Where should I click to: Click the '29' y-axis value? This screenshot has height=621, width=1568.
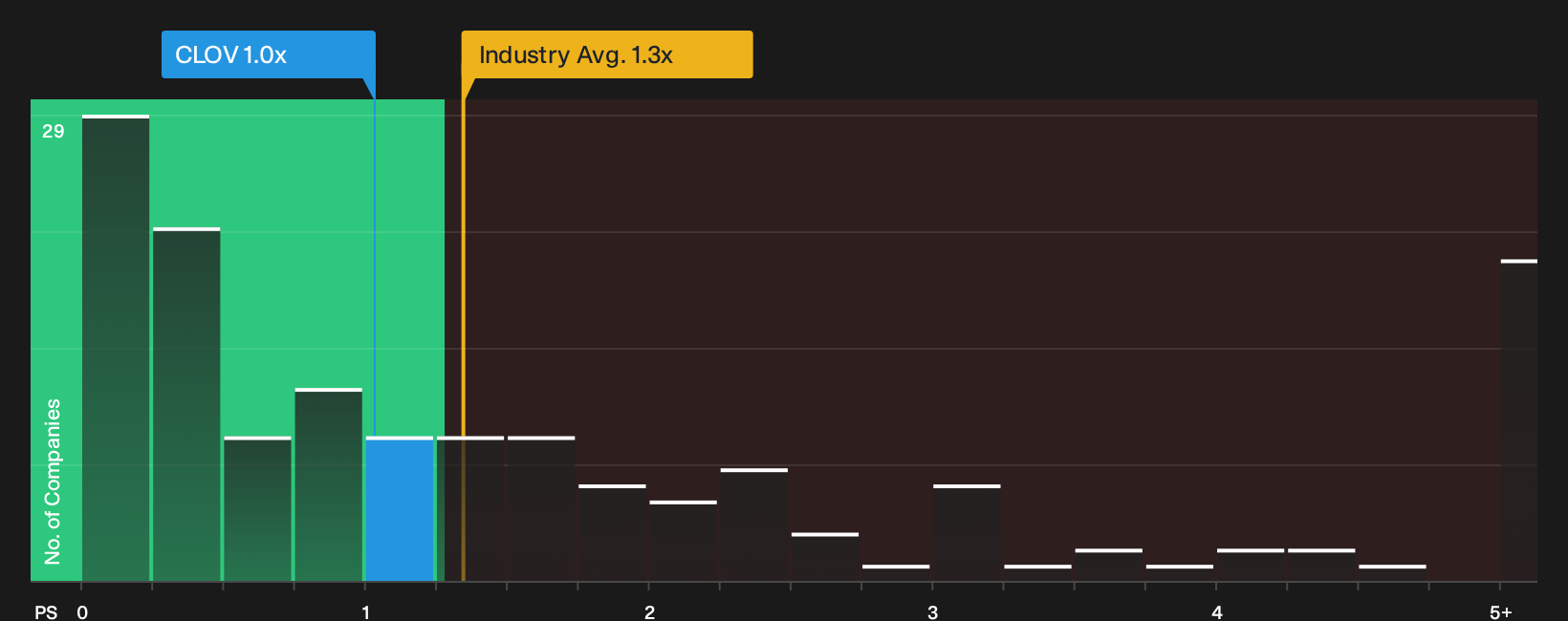coord(54,132)
